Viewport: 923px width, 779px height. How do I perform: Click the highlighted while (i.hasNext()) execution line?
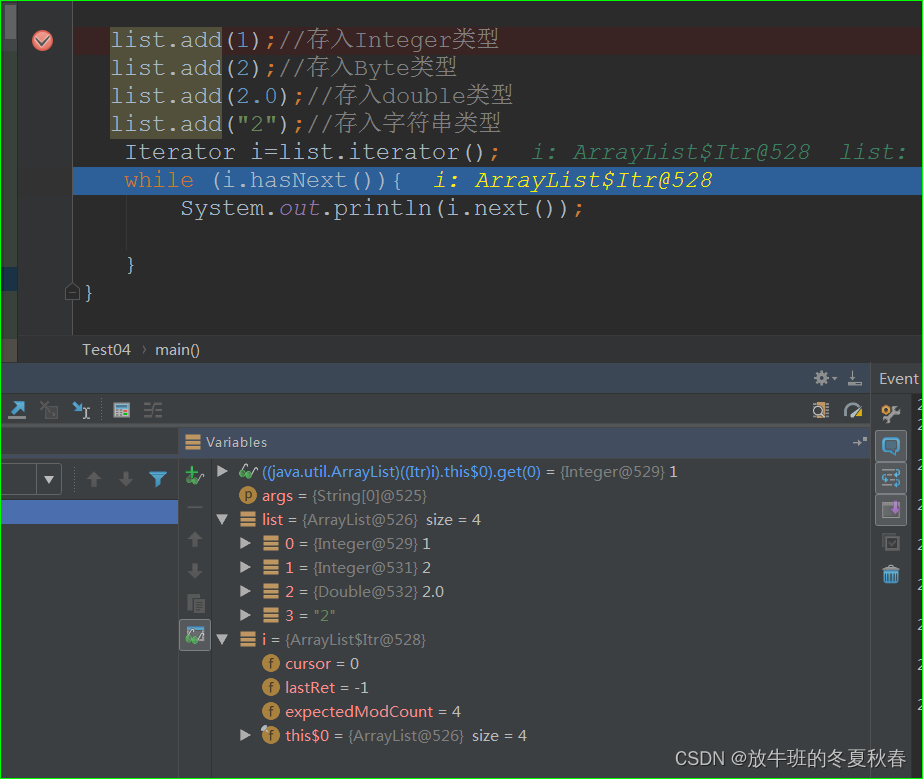tap(497, 181)
